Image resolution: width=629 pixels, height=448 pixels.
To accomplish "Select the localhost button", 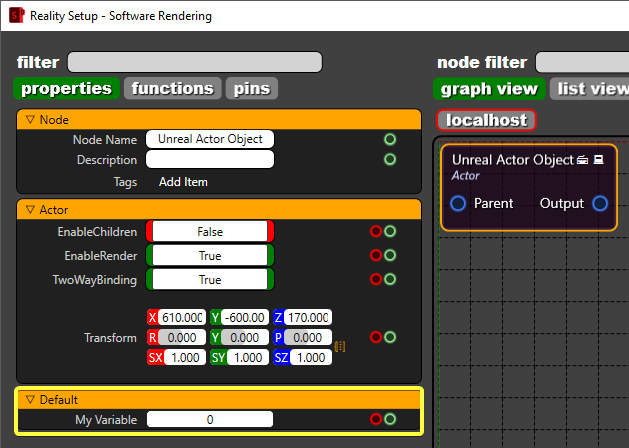I will coord(487,120).
